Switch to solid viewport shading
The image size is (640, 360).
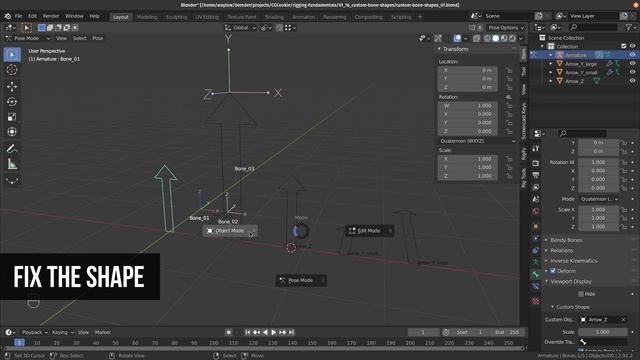[496, 38]
